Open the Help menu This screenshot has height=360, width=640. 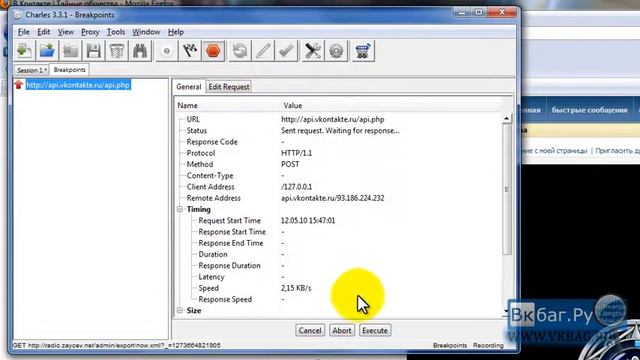176,32
